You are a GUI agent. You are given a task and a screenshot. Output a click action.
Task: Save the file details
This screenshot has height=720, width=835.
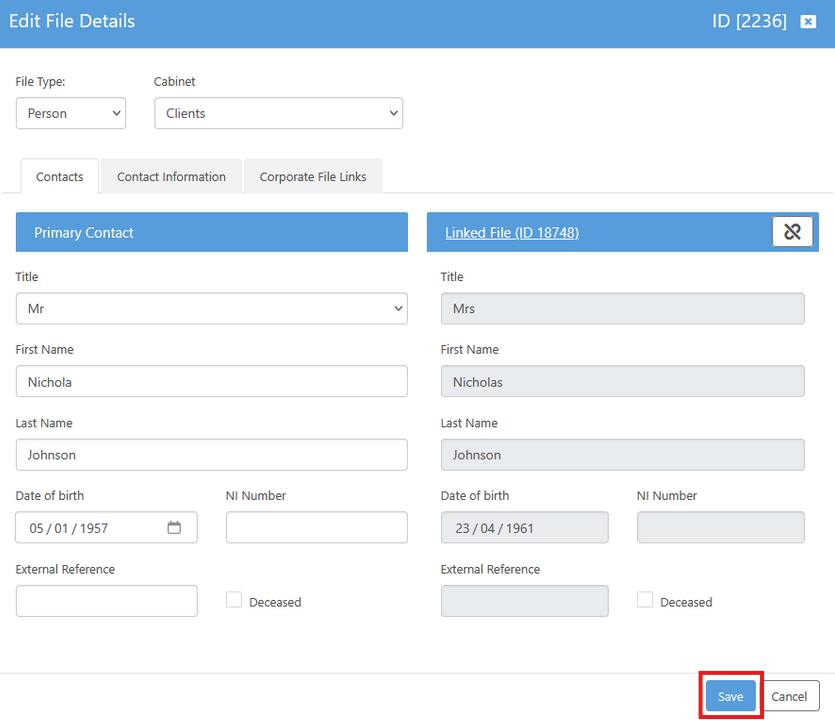pos(731,696)
